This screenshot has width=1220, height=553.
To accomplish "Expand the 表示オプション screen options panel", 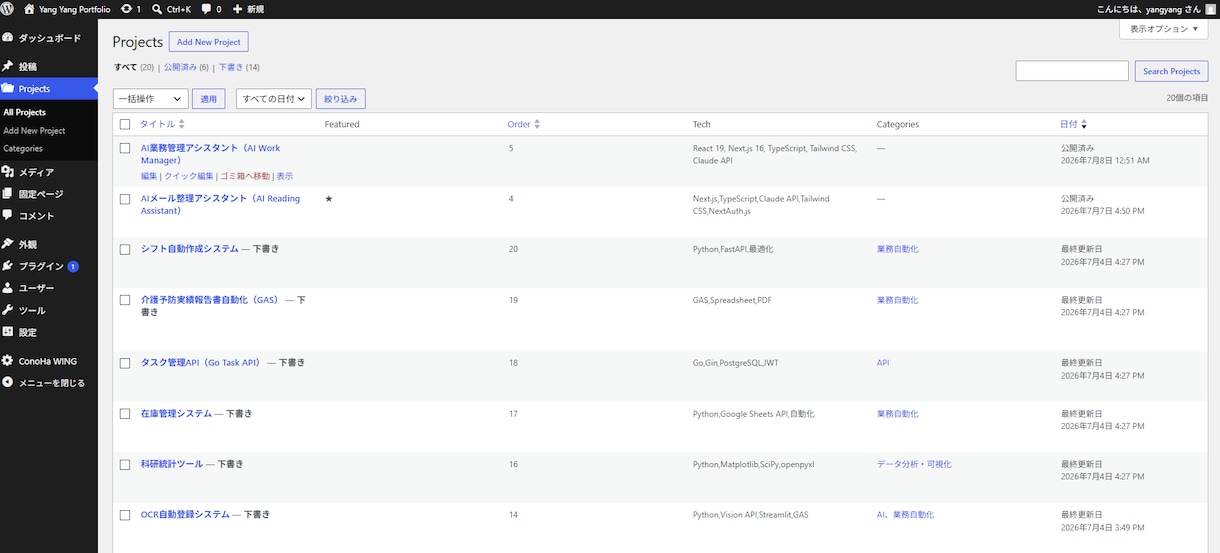I will click(1165, 29).
